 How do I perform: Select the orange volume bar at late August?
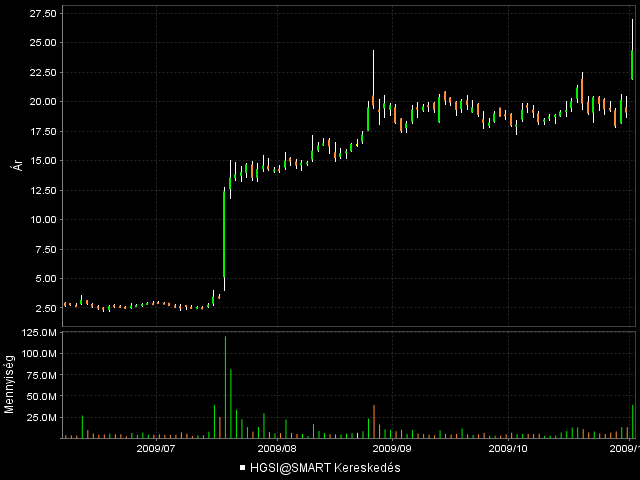374,422
